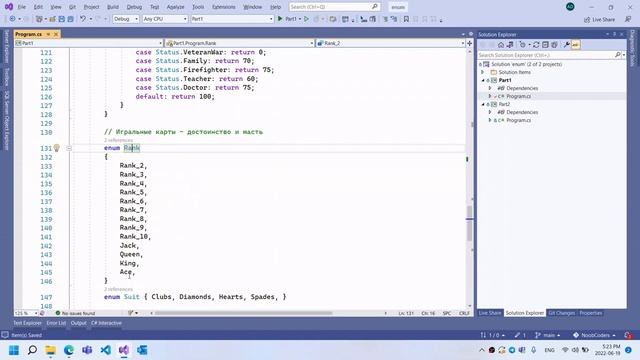Screen dimensions: 640x360
Task: Click the lightbulb quick actions icon
Action: click(x=57, y=148)
